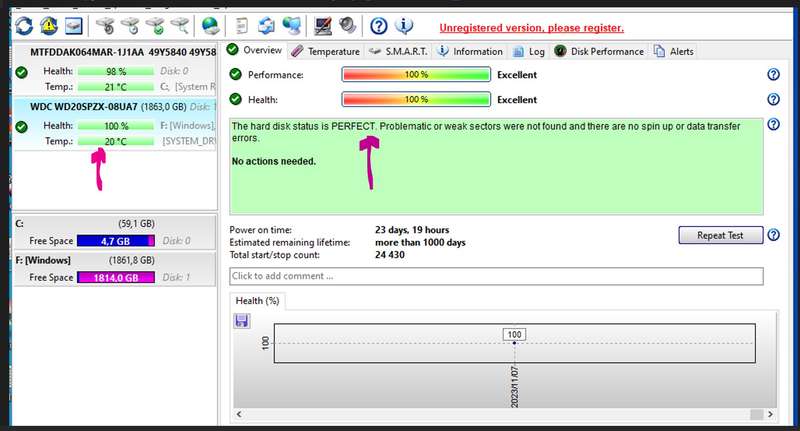Click the Repeat Test button

[720, 235]
